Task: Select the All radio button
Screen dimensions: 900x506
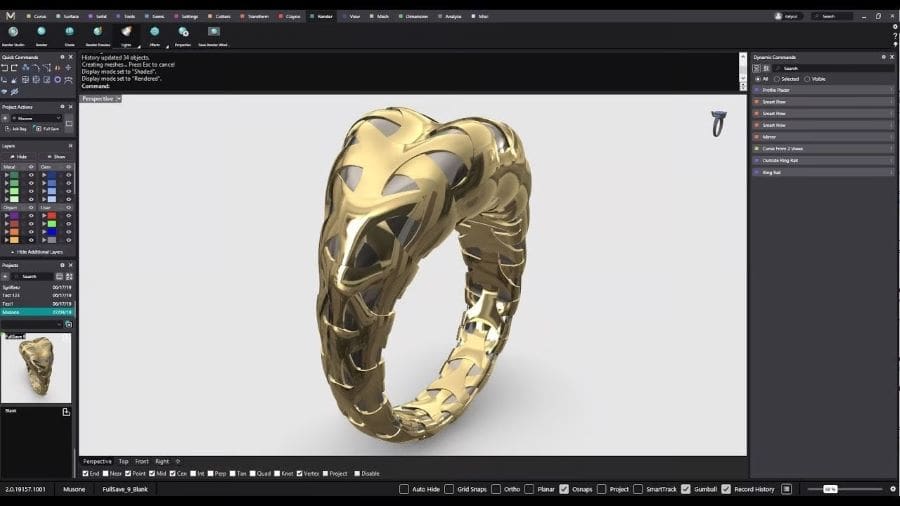Action: [x=758, y=79]
